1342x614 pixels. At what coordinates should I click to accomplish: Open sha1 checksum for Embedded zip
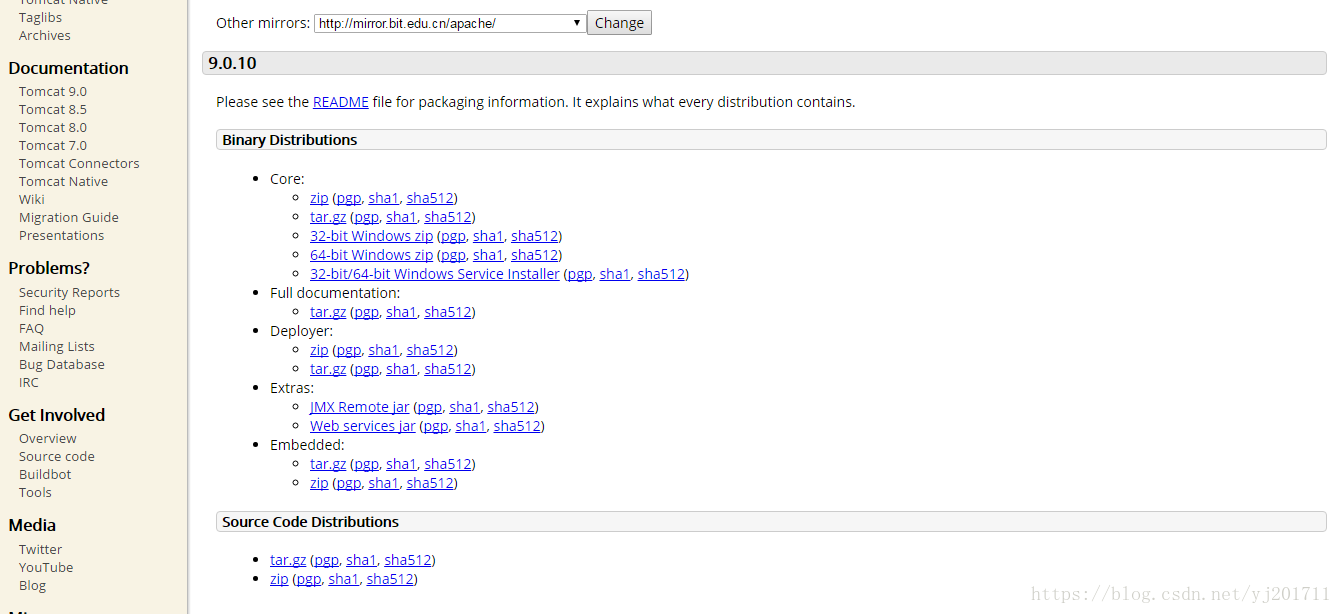[383, 483]
